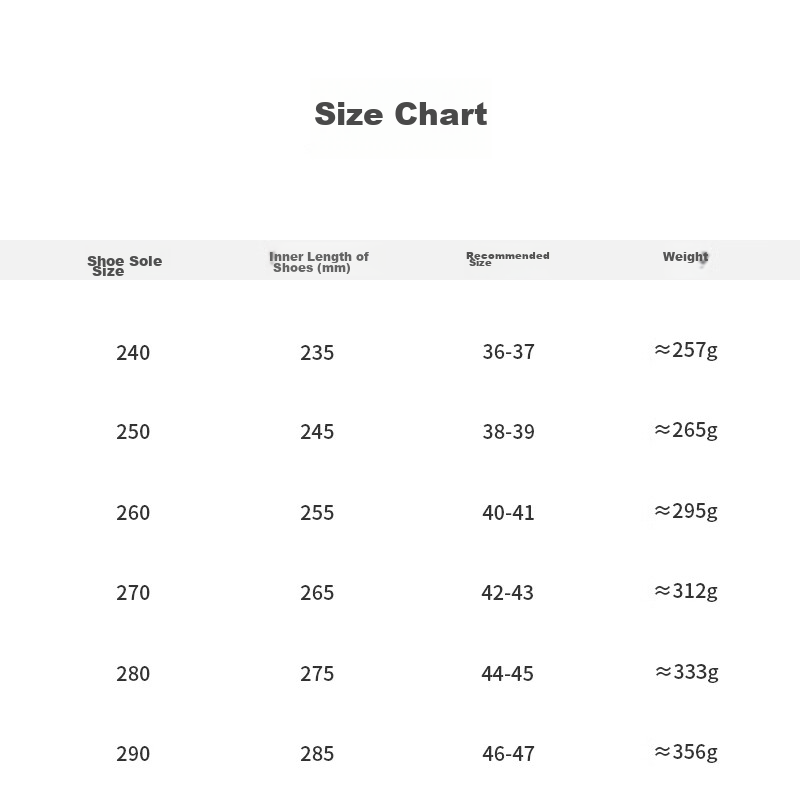800x800 pixels.
Task: Click the Weight column header
Action: tap(686, 257)
